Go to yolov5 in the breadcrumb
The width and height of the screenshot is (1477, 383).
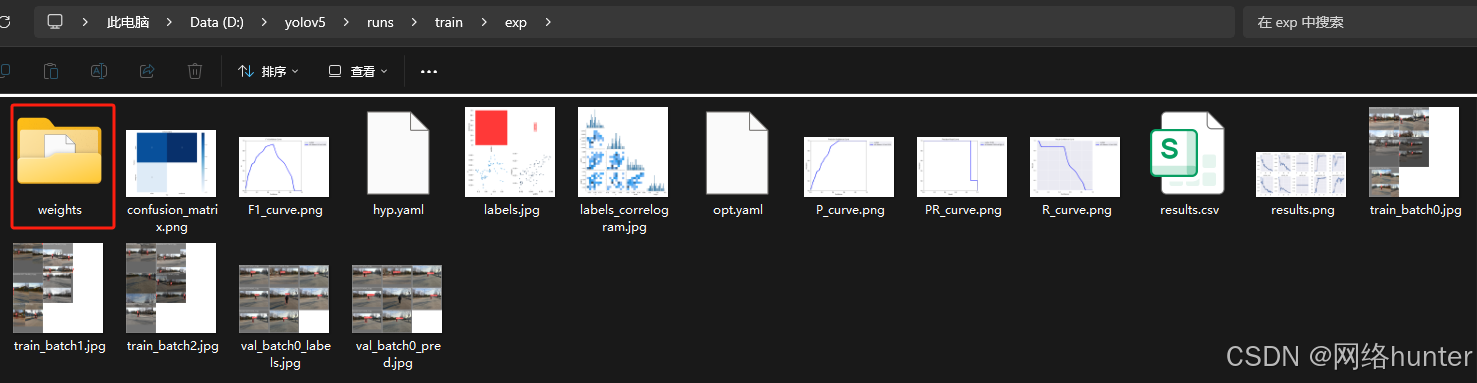(305, 22)
